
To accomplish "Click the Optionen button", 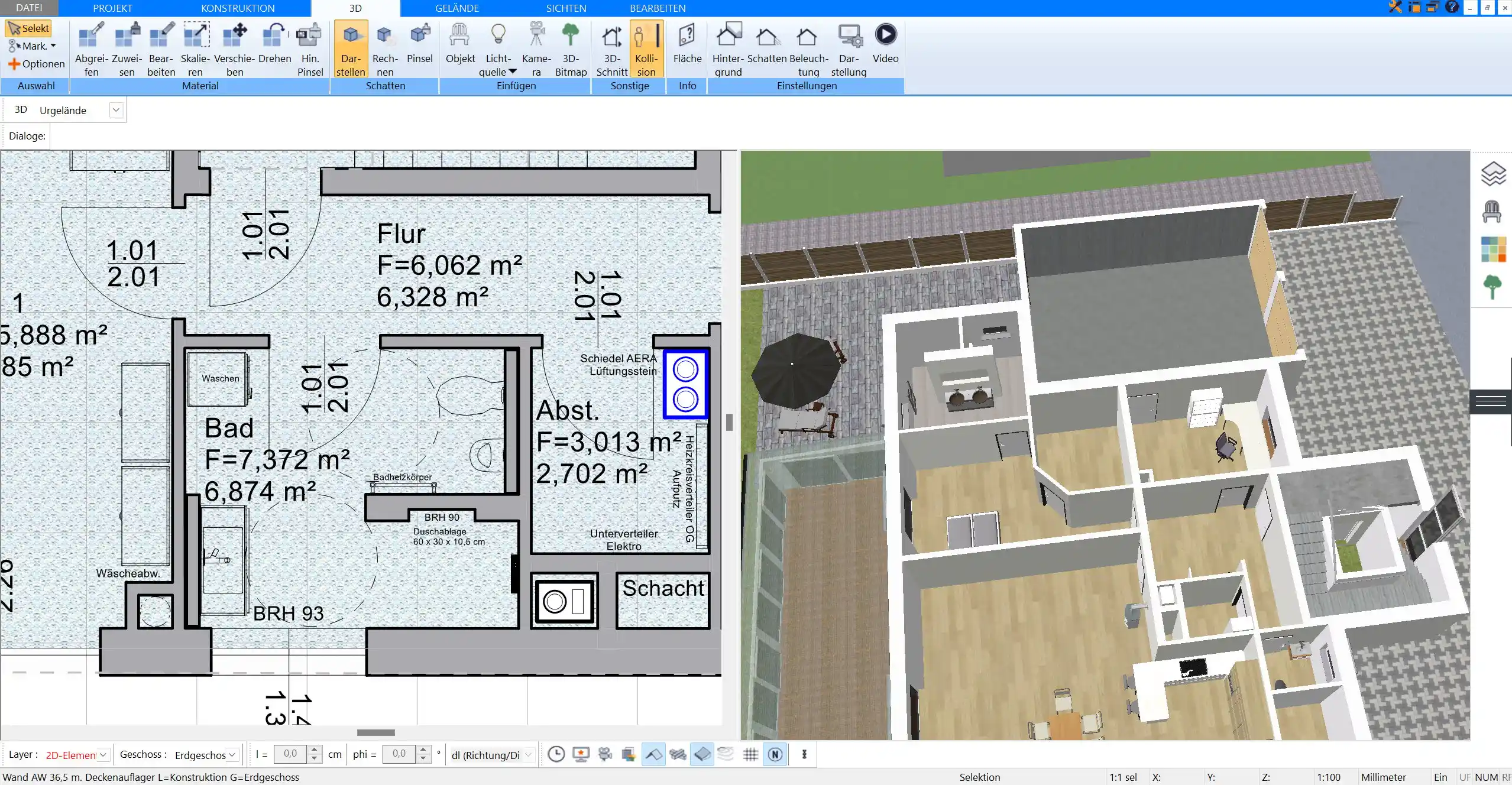I will (x=35, y=63).
